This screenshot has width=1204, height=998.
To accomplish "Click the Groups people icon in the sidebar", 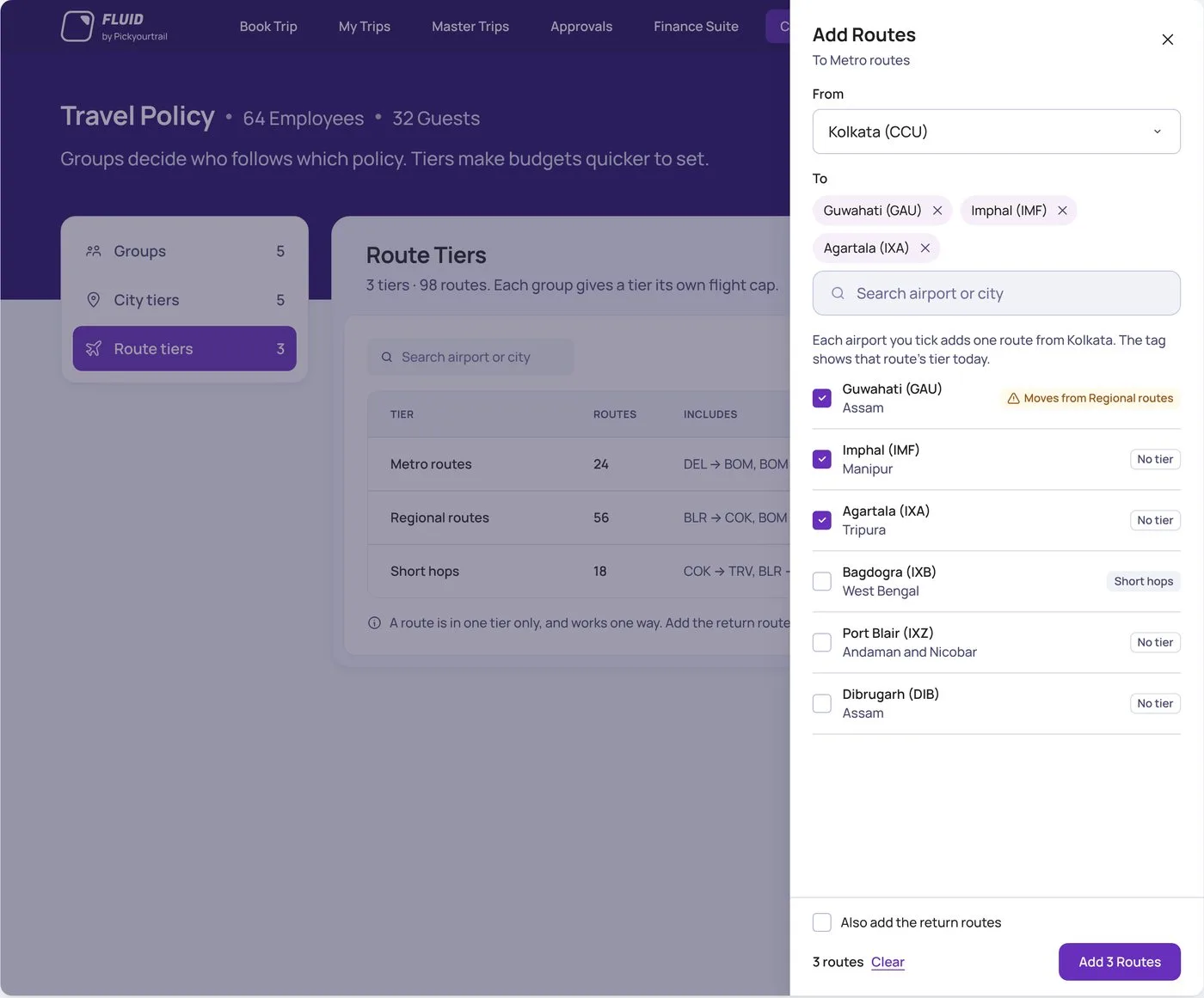I will tap(94, 251).
